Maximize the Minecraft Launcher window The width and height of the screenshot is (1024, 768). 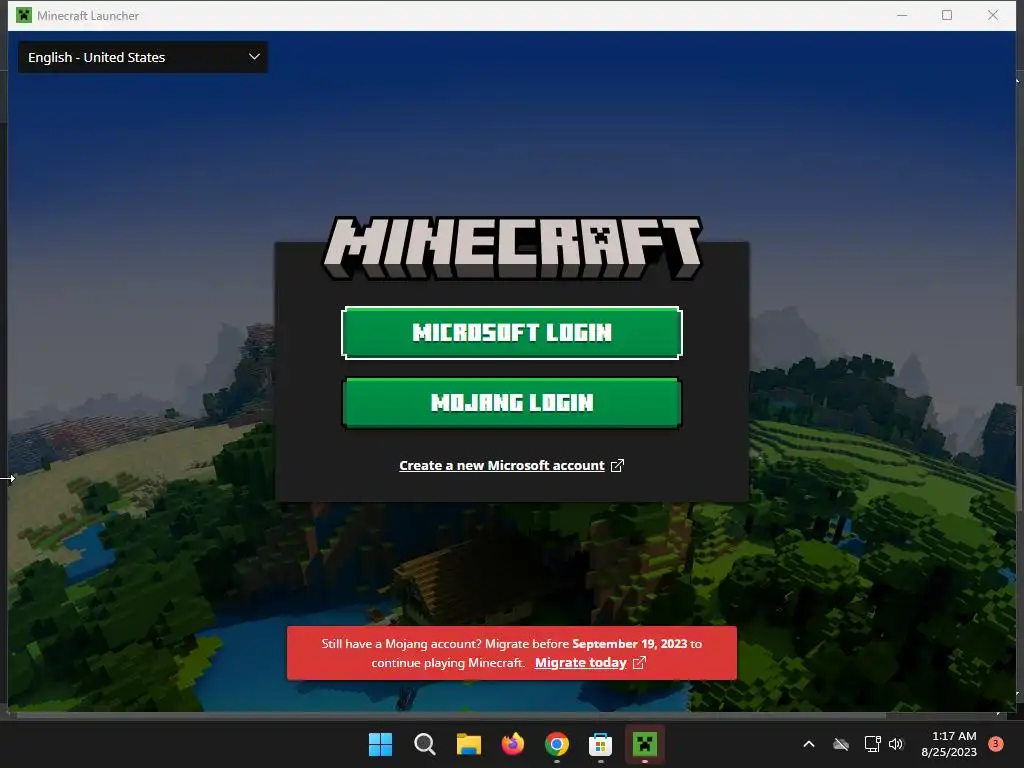click(x=947, y=15)
